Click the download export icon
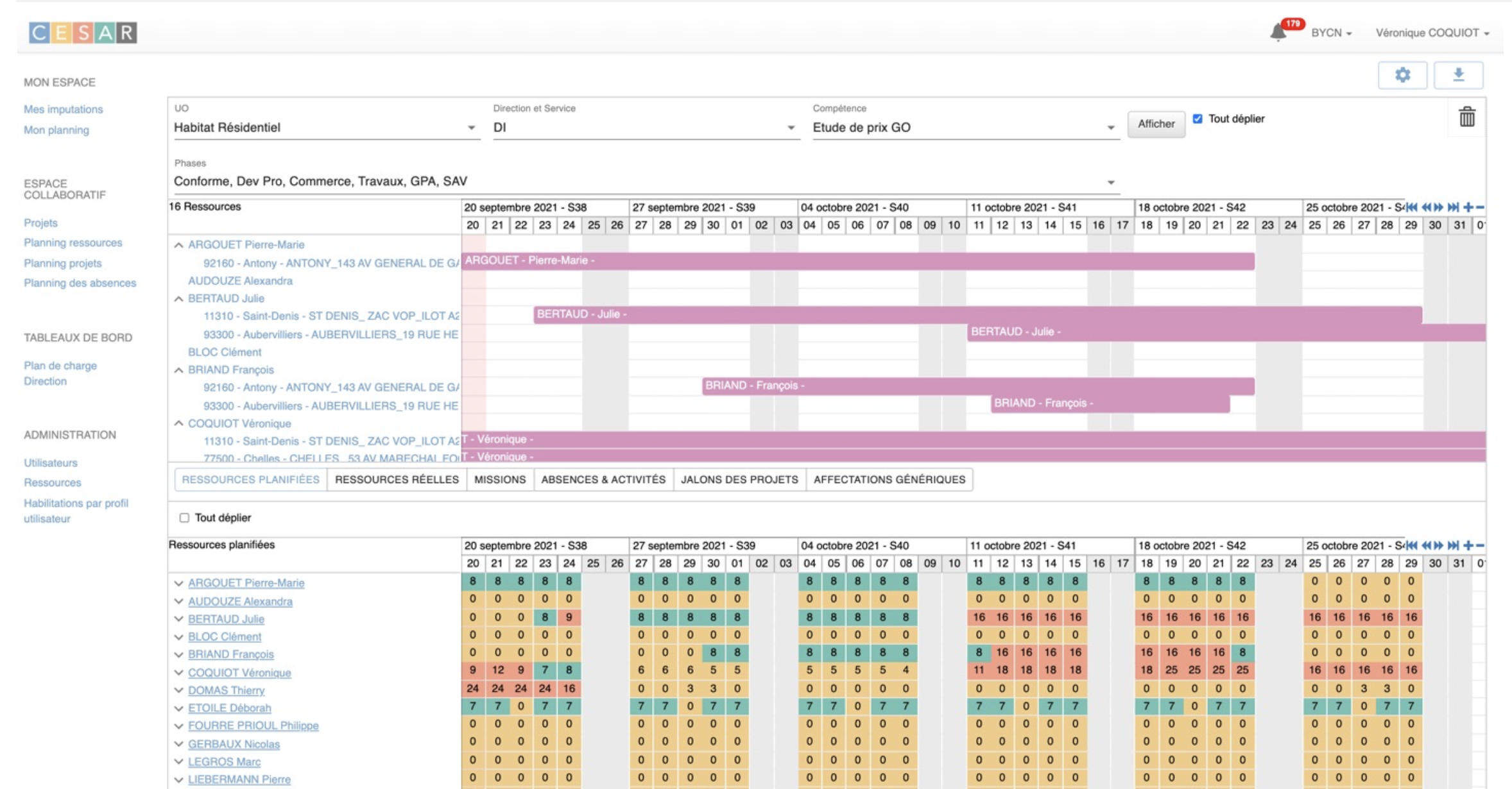 (x=1458, y=75)
